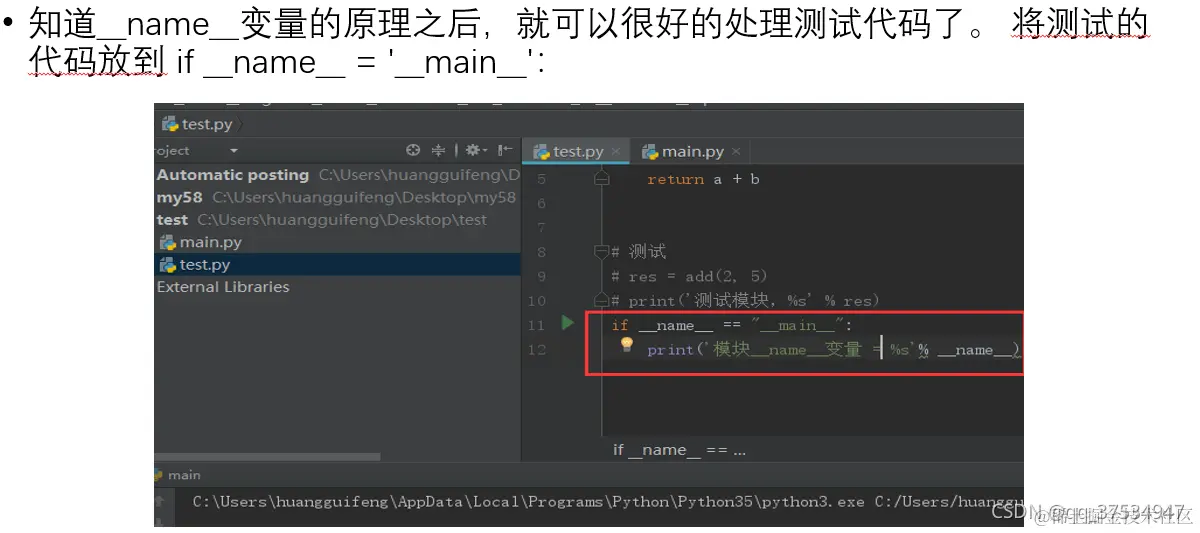Viewport: 1200px width, 533px height.
Task: Click the 'if __name__ == "__main__":' line
Action: tap(731, 325)
